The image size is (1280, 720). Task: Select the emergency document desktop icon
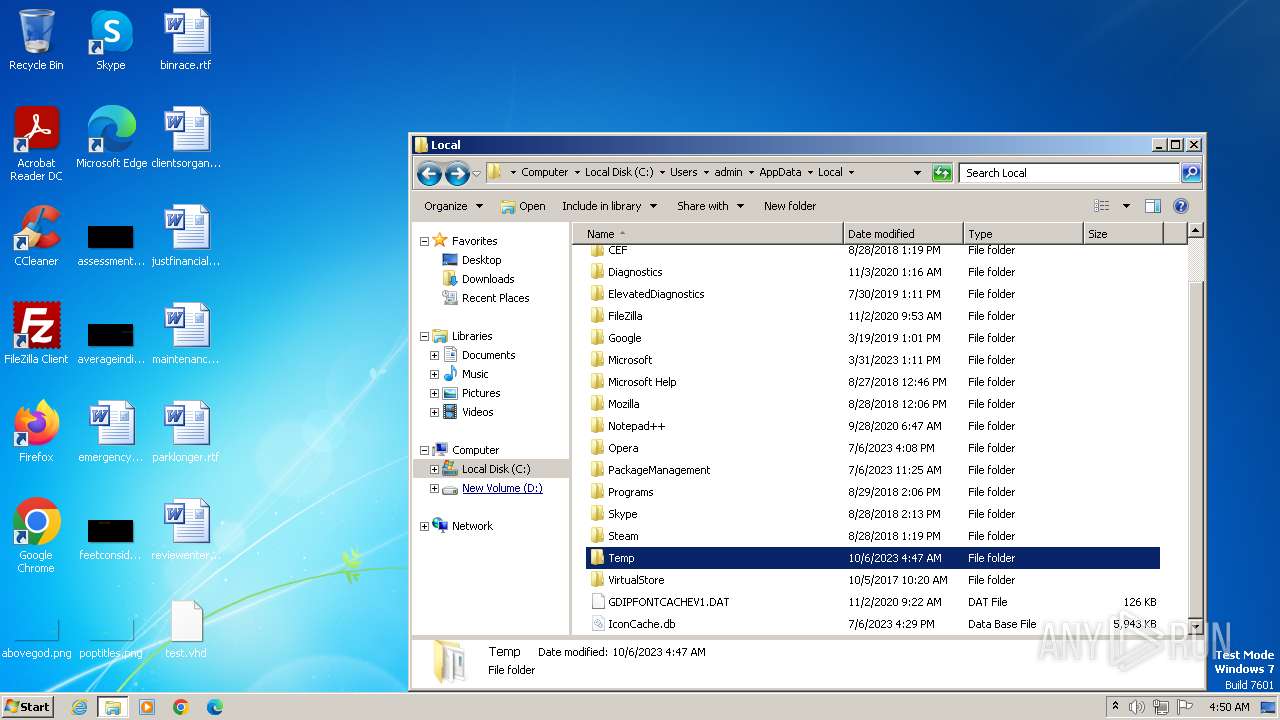click(x=111, y=432)
